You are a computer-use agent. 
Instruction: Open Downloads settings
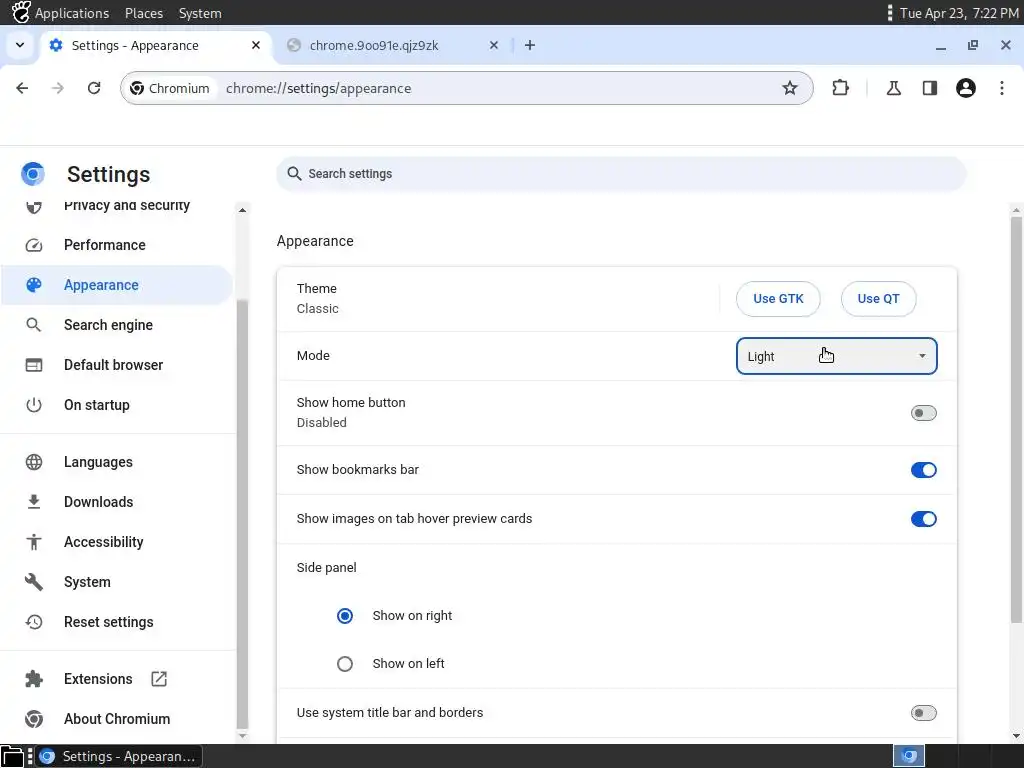(118, 502)
